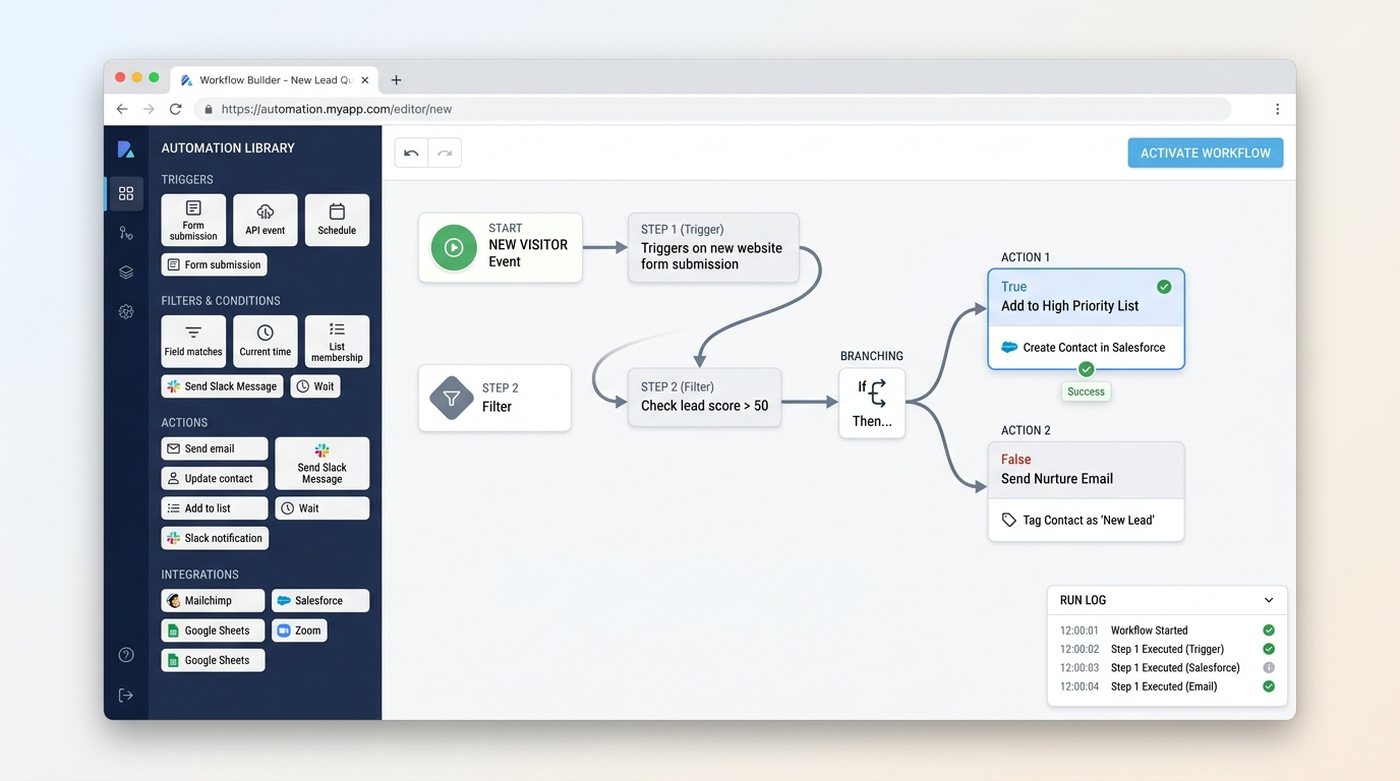Click the check icon above Success badge

click(1086, 369)
